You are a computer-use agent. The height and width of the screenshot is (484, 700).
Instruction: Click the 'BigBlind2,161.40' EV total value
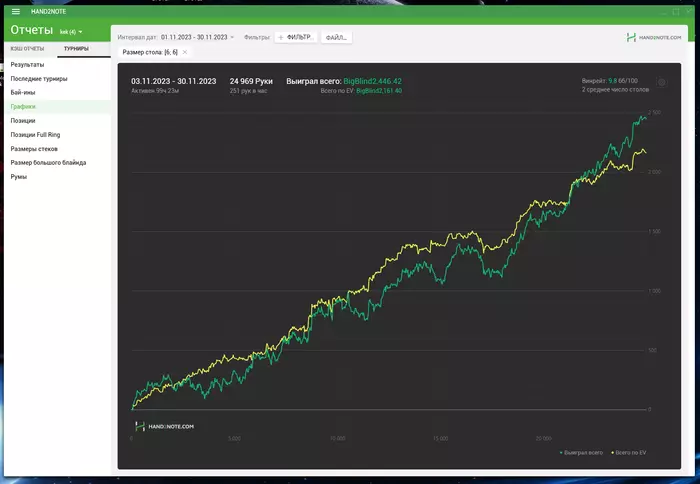click(x=379, y=91)
